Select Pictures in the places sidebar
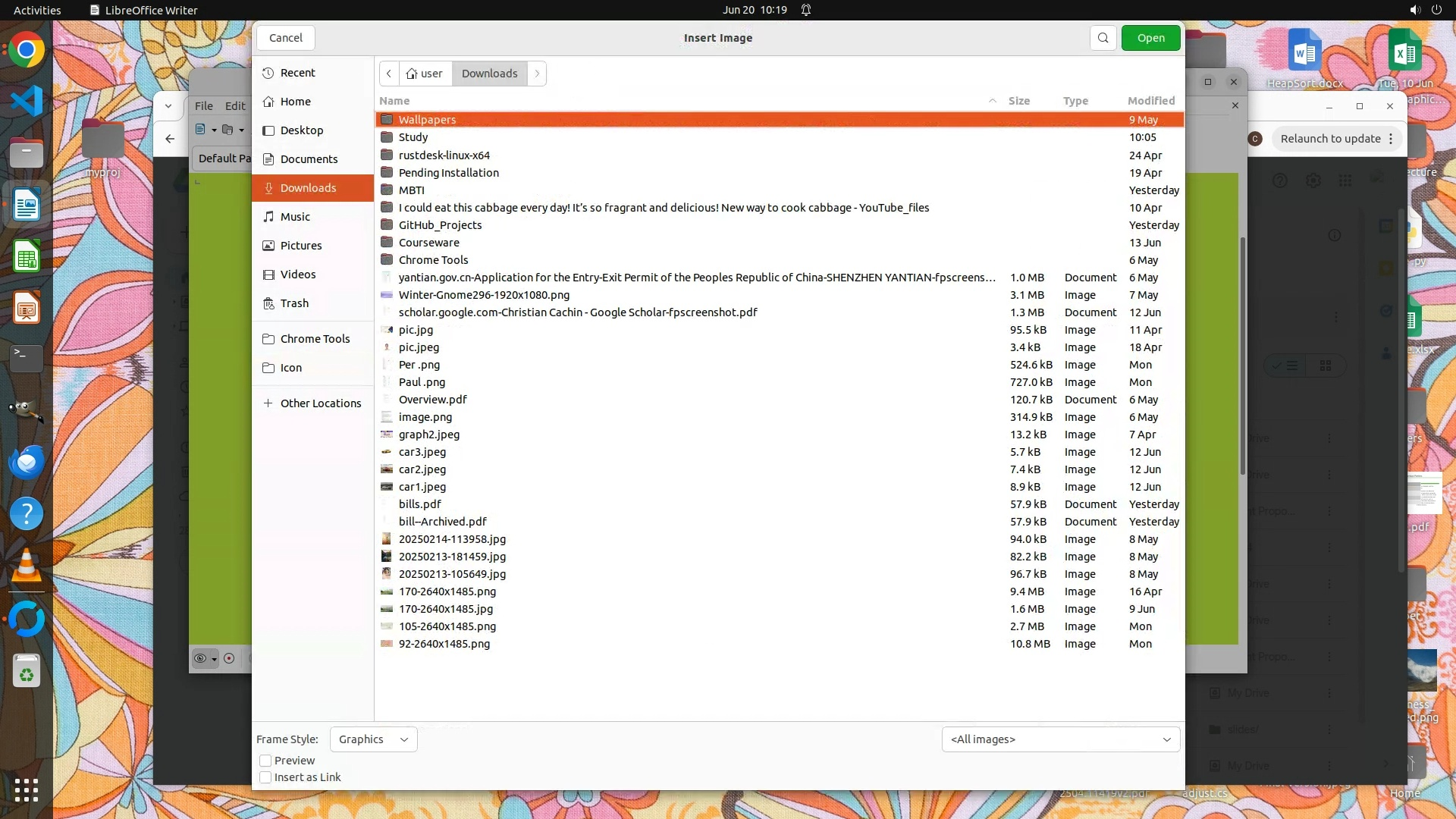This screenshot has width=1456, height=819. [x=301, y=246]
